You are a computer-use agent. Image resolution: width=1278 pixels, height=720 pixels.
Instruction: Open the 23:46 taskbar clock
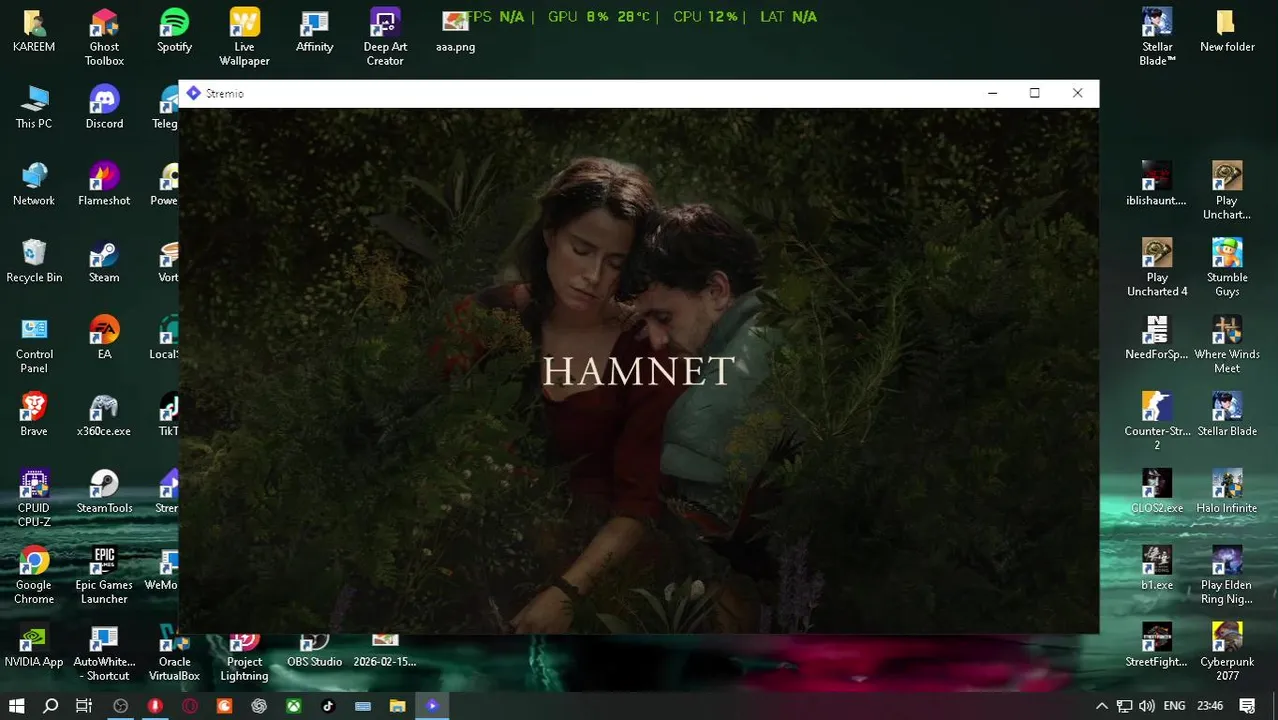pyautogui.click(x=1210, y=706)
